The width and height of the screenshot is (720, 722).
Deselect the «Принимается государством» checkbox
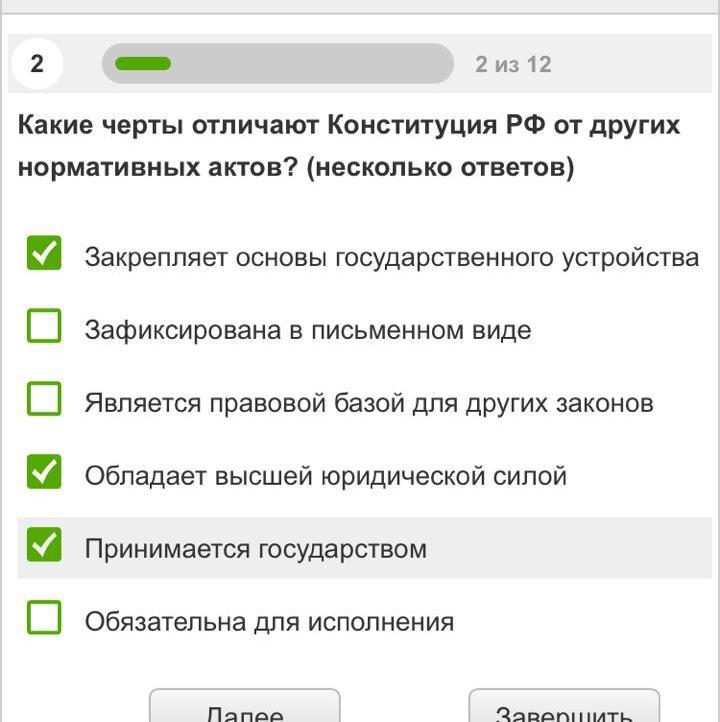click(44, 546)
